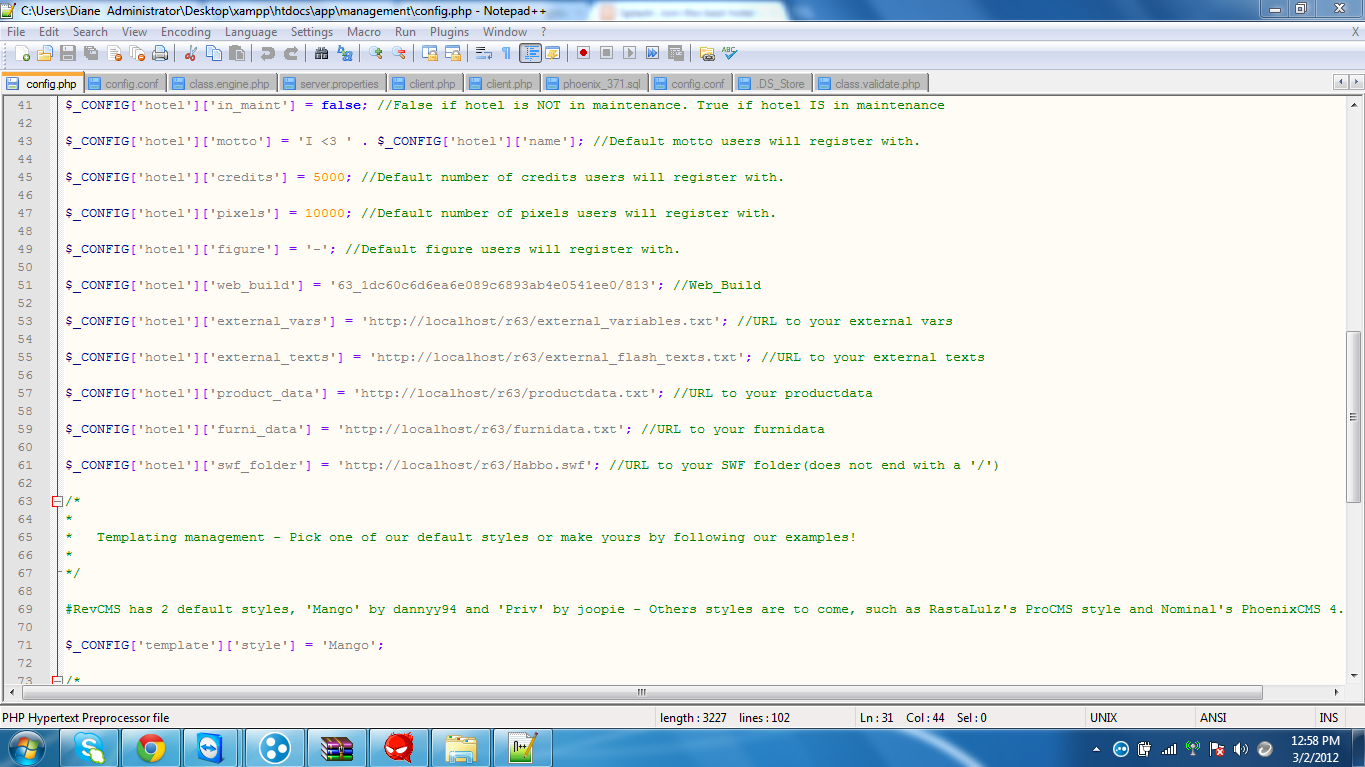Viewport: 1365px width, 767px height.
Task: Click the Redo arrow icon
Action: pos(291,53)
